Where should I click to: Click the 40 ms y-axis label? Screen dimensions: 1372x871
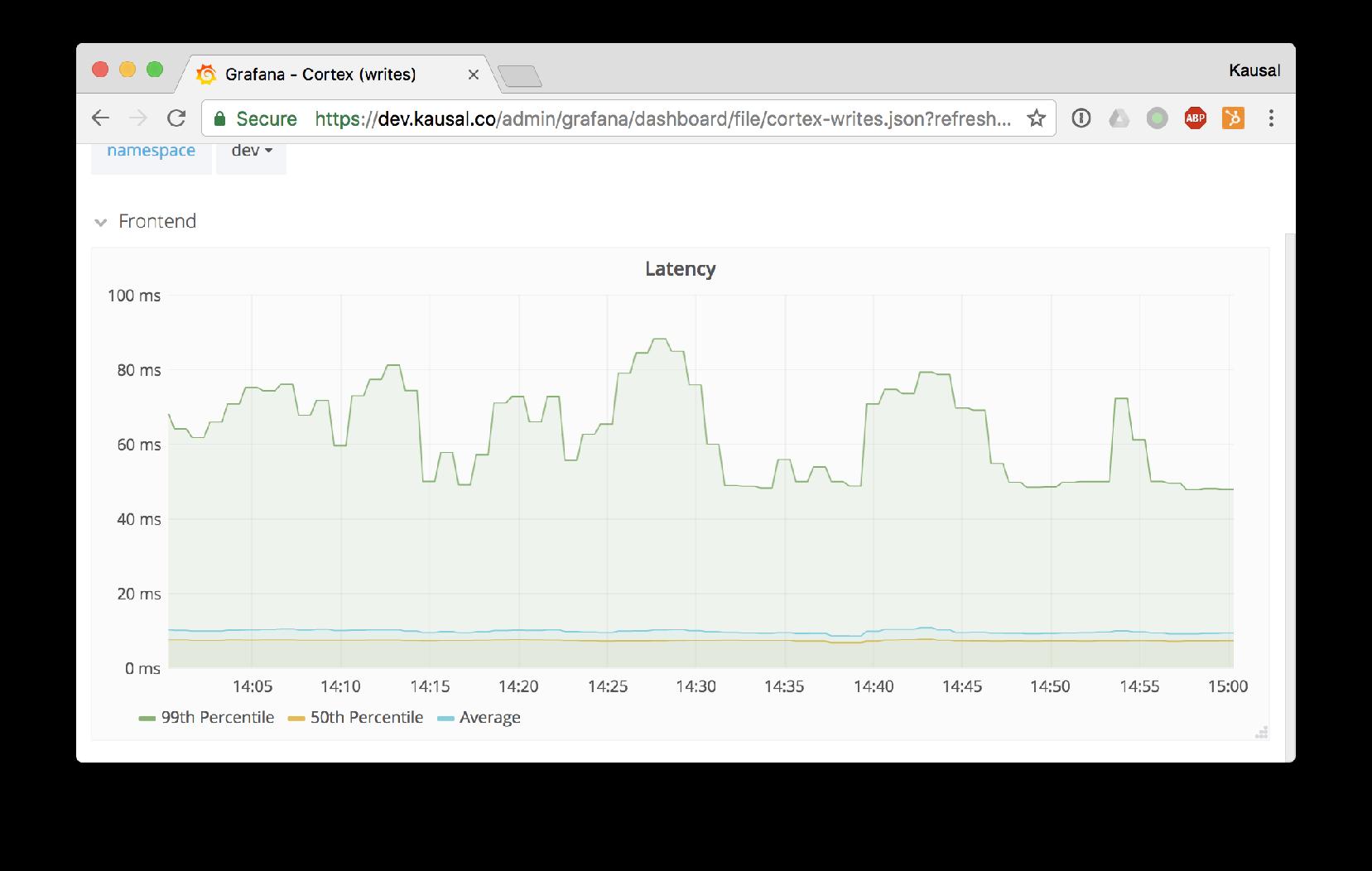coord(138,519)
